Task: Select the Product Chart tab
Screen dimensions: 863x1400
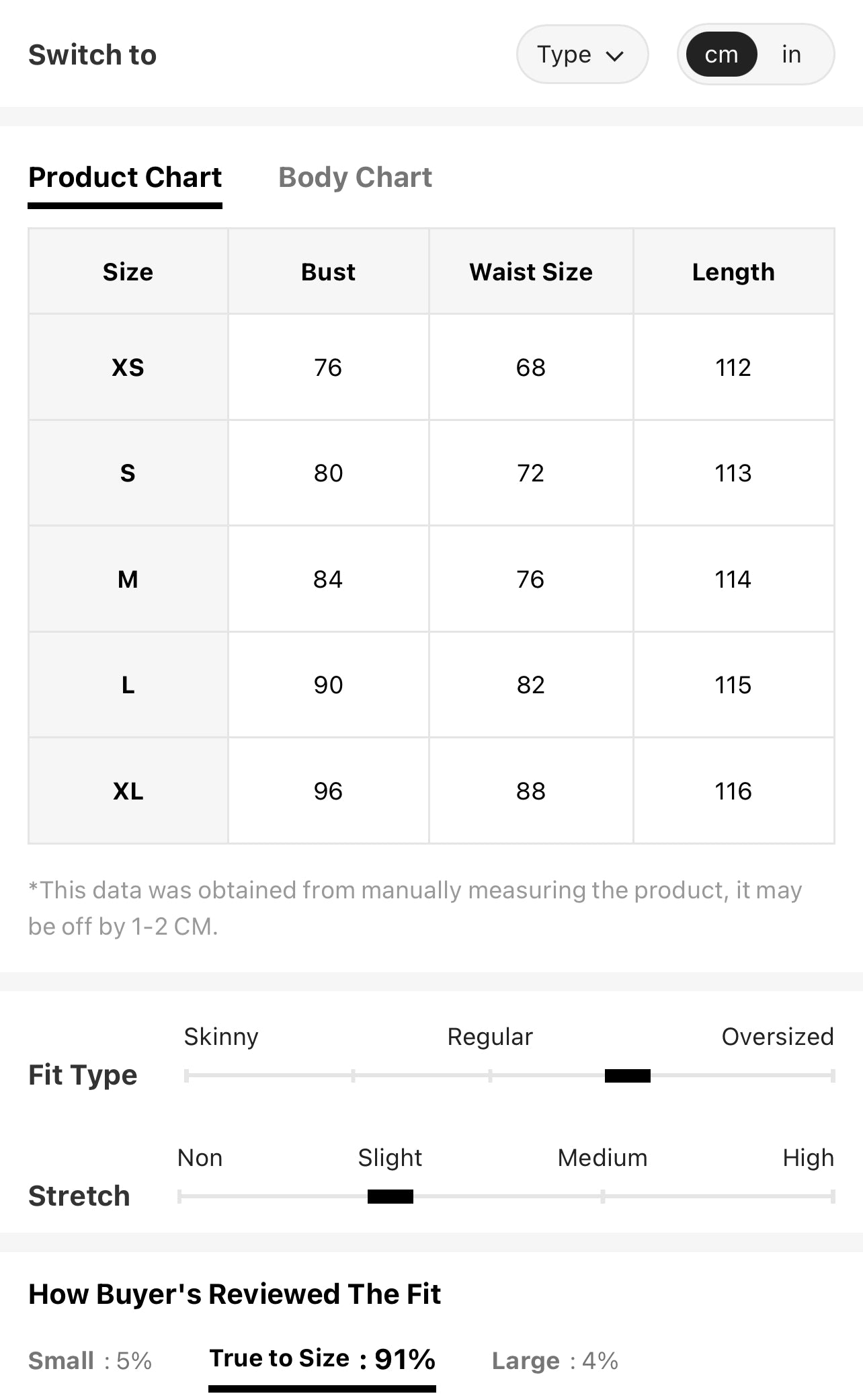Action: tap(125, 178)
